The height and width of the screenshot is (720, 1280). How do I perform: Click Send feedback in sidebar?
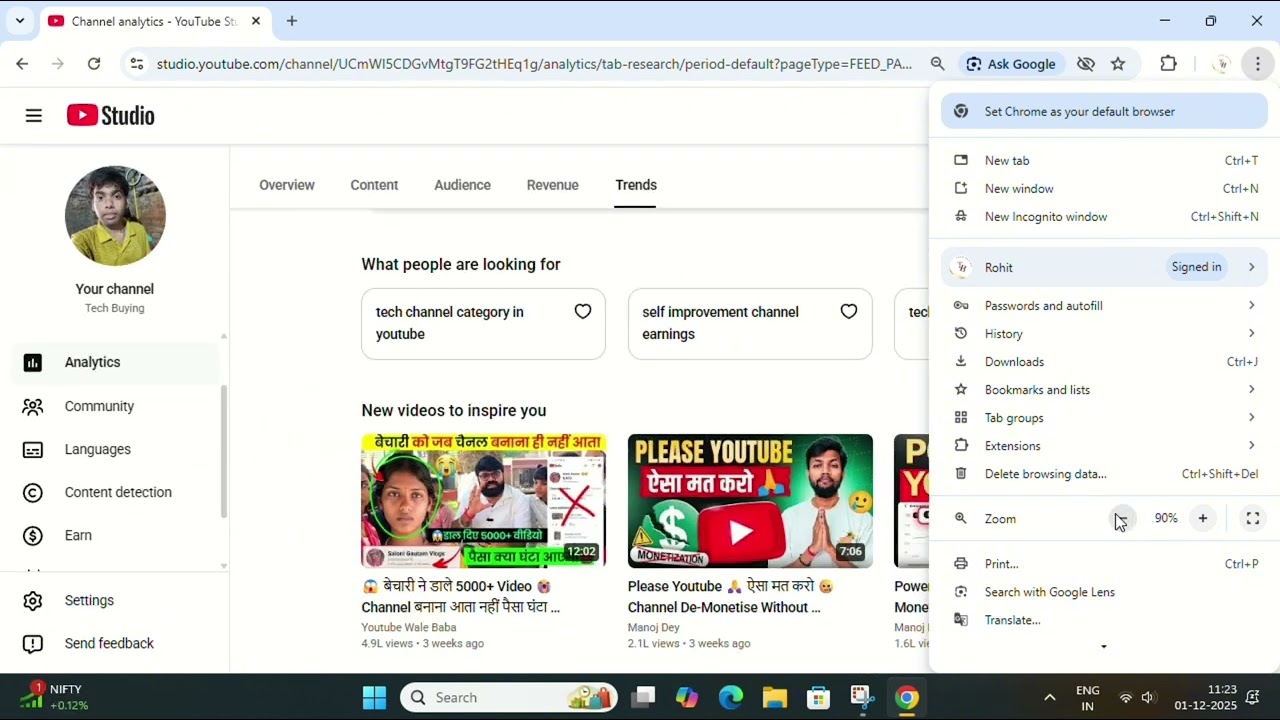115,643
